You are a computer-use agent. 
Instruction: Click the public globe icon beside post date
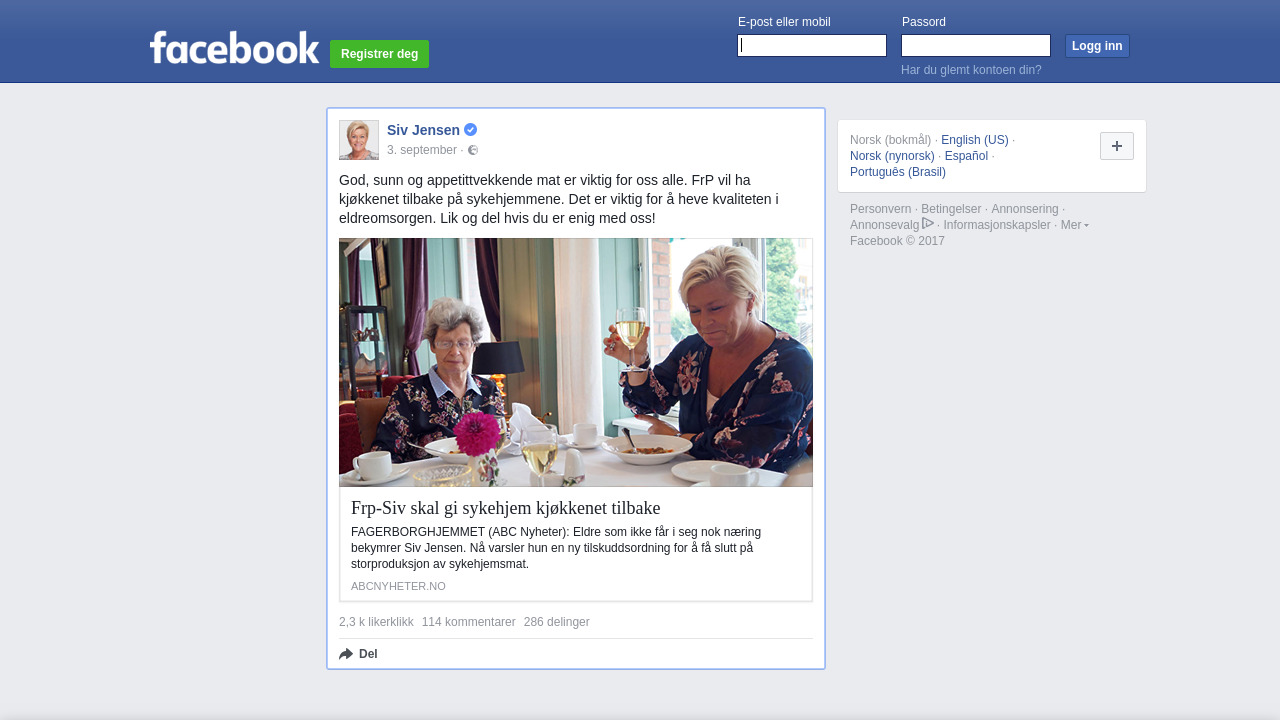tap(473, 150)
